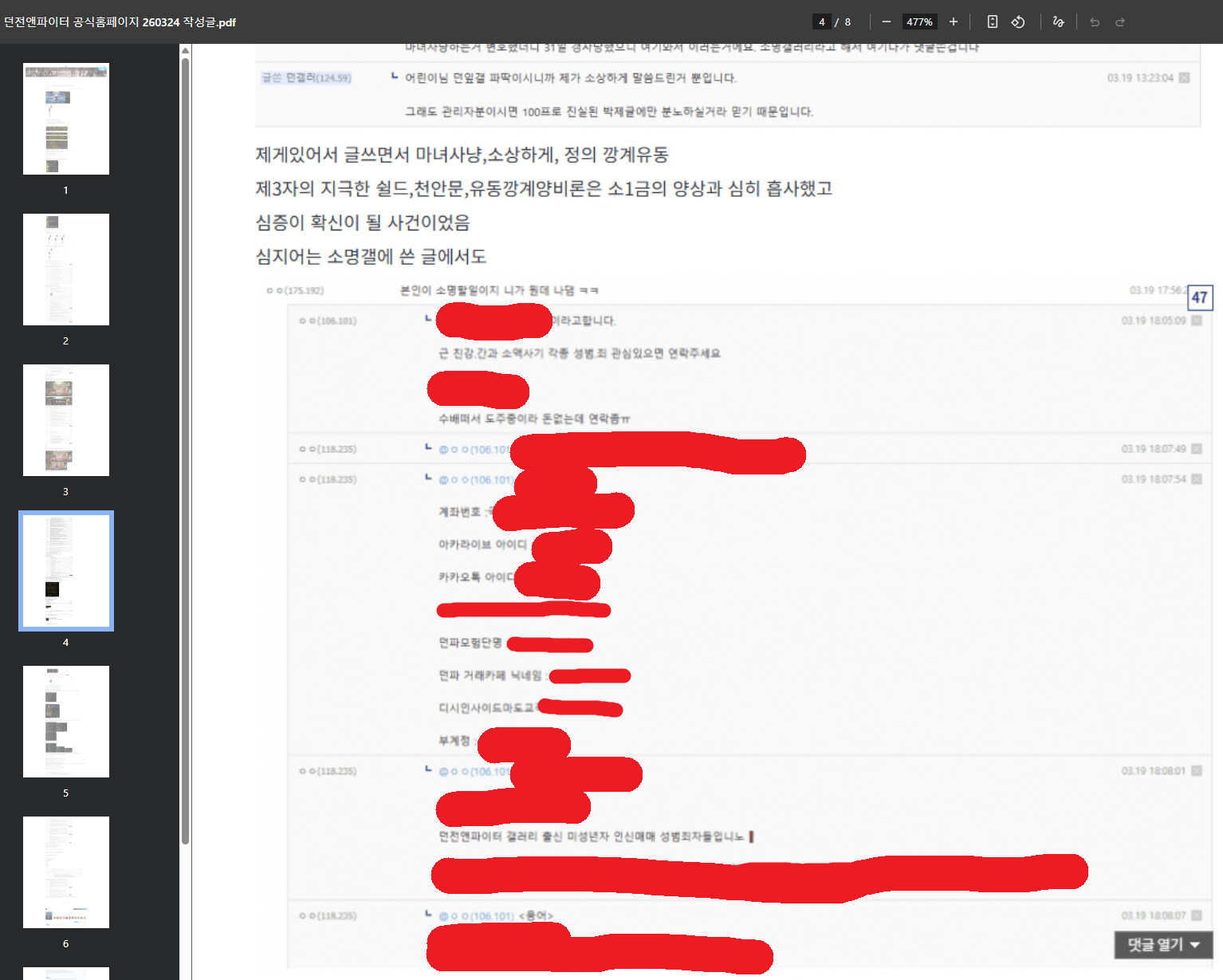Click the fit to page icon
The height and width of the screenshot is (980, 1223).
point(992,22)
